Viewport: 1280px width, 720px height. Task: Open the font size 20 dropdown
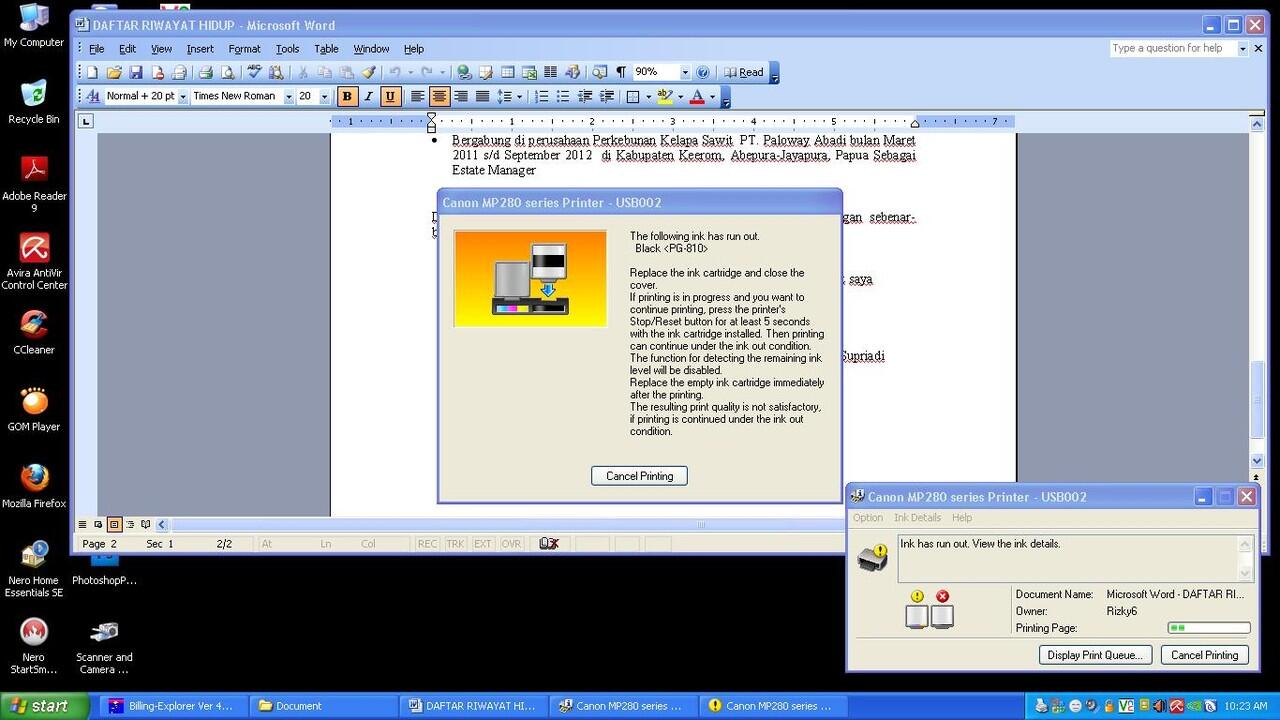click(x=324, y=96)
